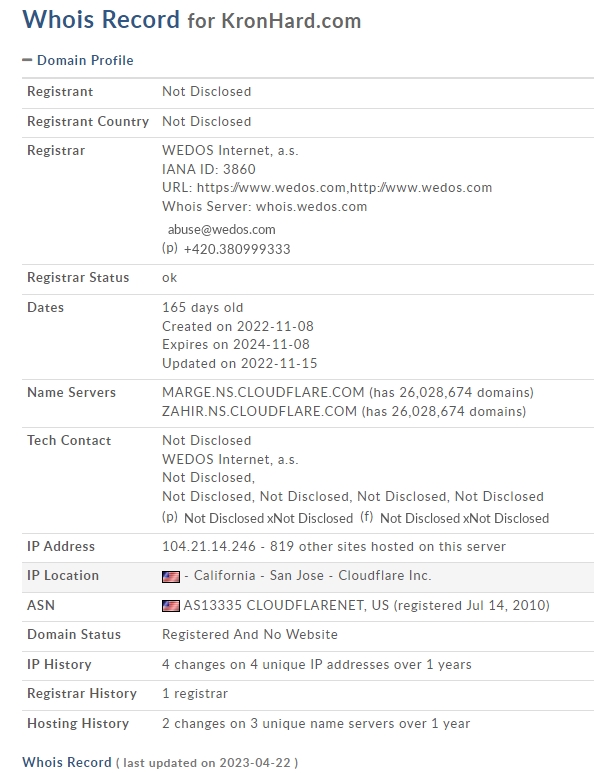This screenshot has width=594, height=773.
Task: Click the US flag in IP Location row
Action: click(x=171, y=576)
